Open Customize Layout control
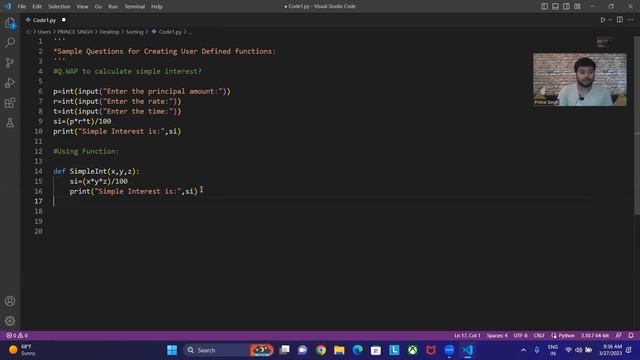 click(577, 6)
